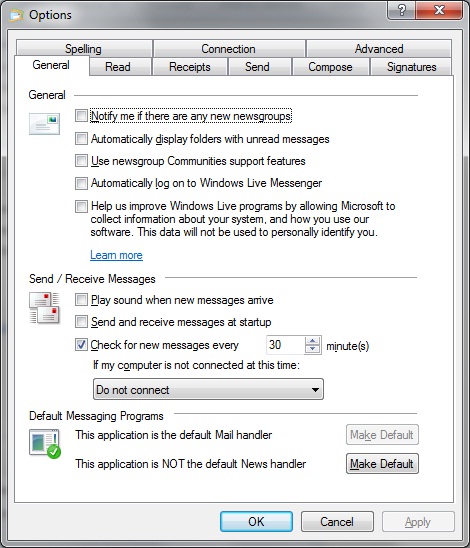Viewport: 470px width, 548px height.
Task: Enable Notify me if there are new newsgroups
Action: coord(81,116)
